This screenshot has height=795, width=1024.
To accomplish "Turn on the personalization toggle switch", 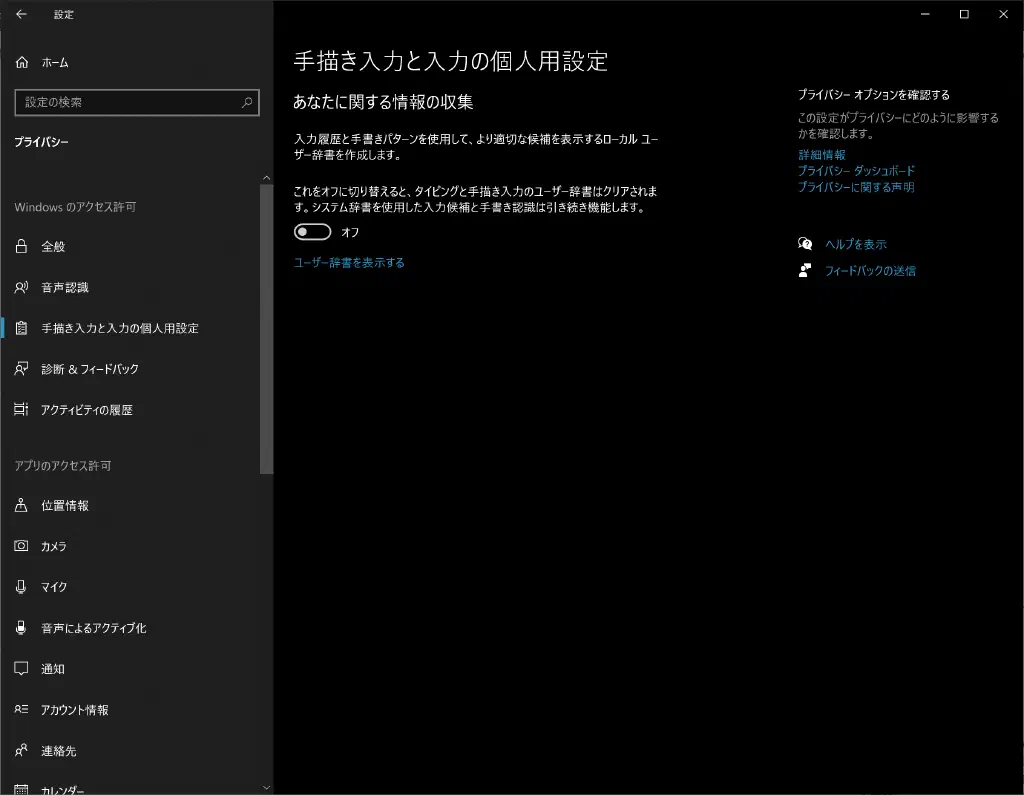I will [x=312, y=232].
